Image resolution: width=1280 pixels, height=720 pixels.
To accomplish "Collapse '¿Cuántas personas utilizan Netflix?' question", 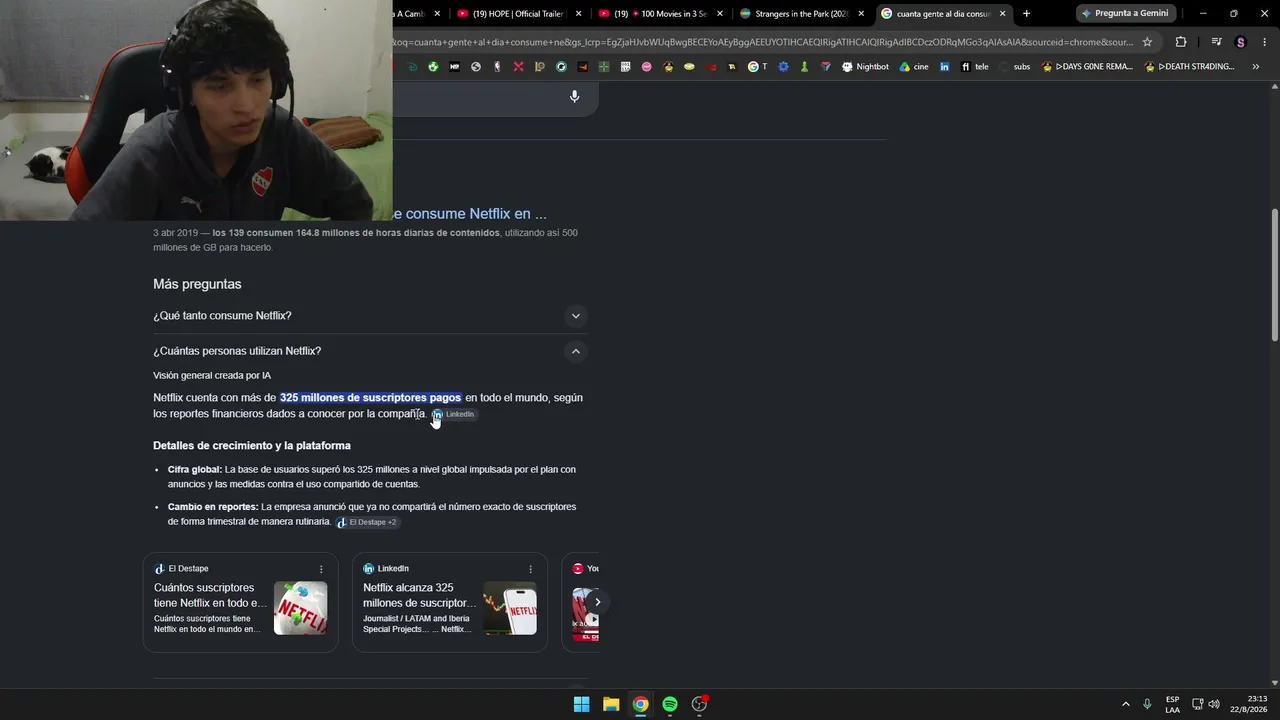I will [x=369, y=351].
